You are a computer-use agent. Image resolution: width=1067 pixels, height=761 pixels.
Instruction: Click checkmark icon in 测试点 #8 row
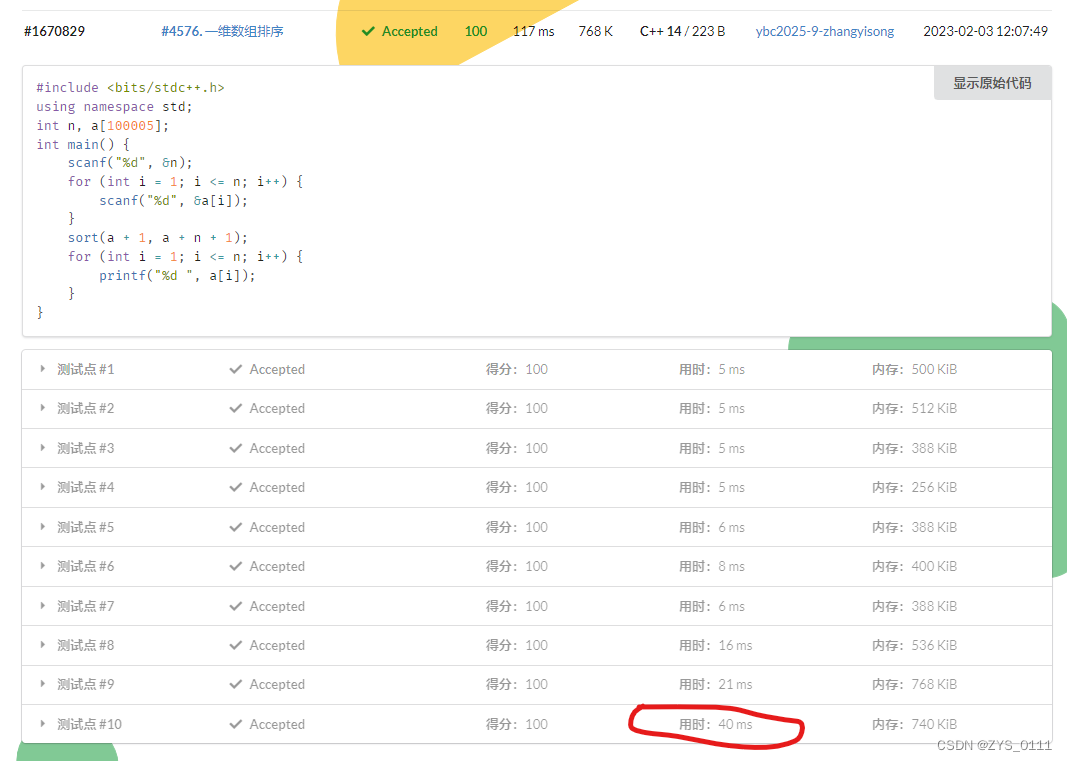point(235,645)
